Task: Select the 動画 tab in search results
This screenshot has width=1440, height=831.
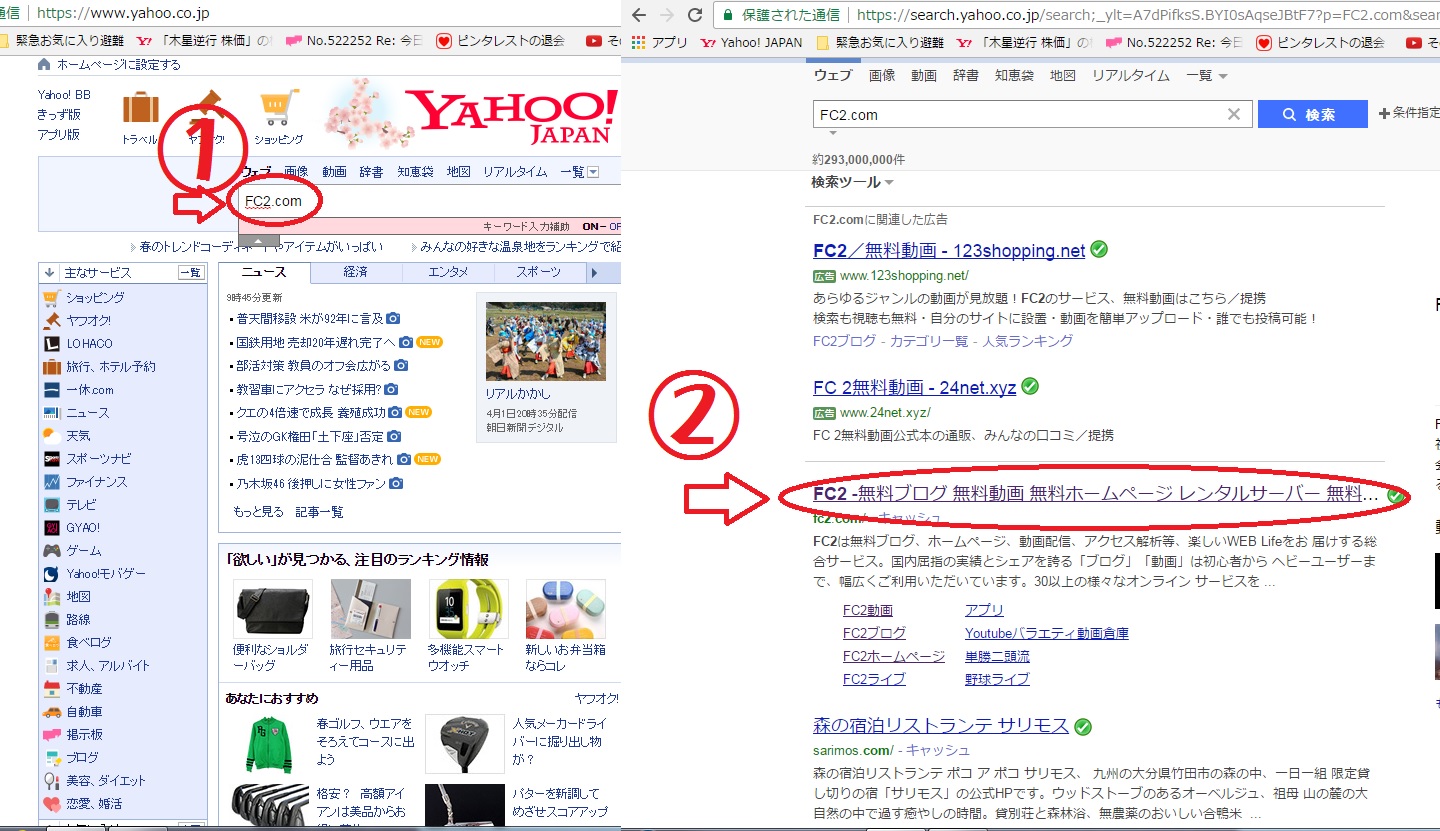Action: 924,76
